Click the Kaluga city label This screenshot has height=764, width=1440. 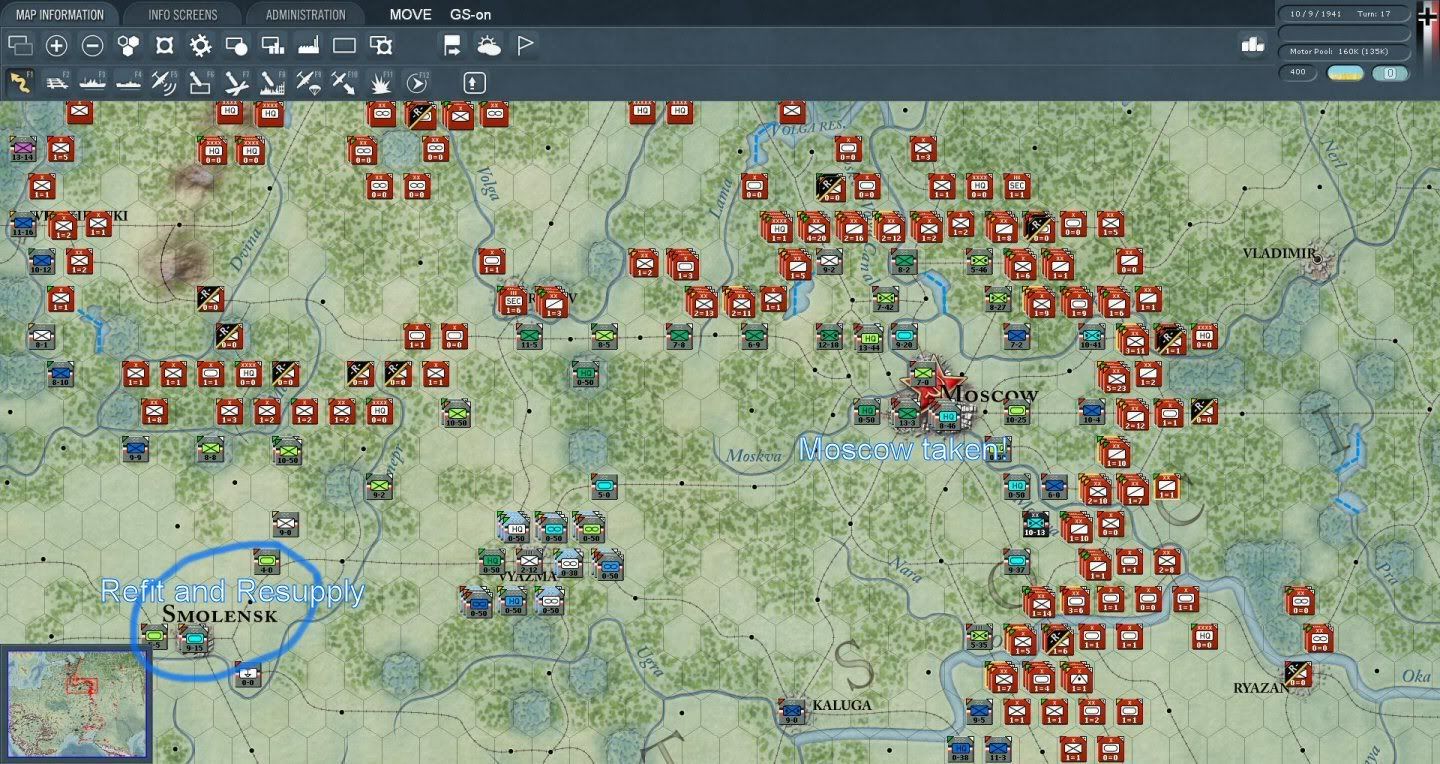841,705
